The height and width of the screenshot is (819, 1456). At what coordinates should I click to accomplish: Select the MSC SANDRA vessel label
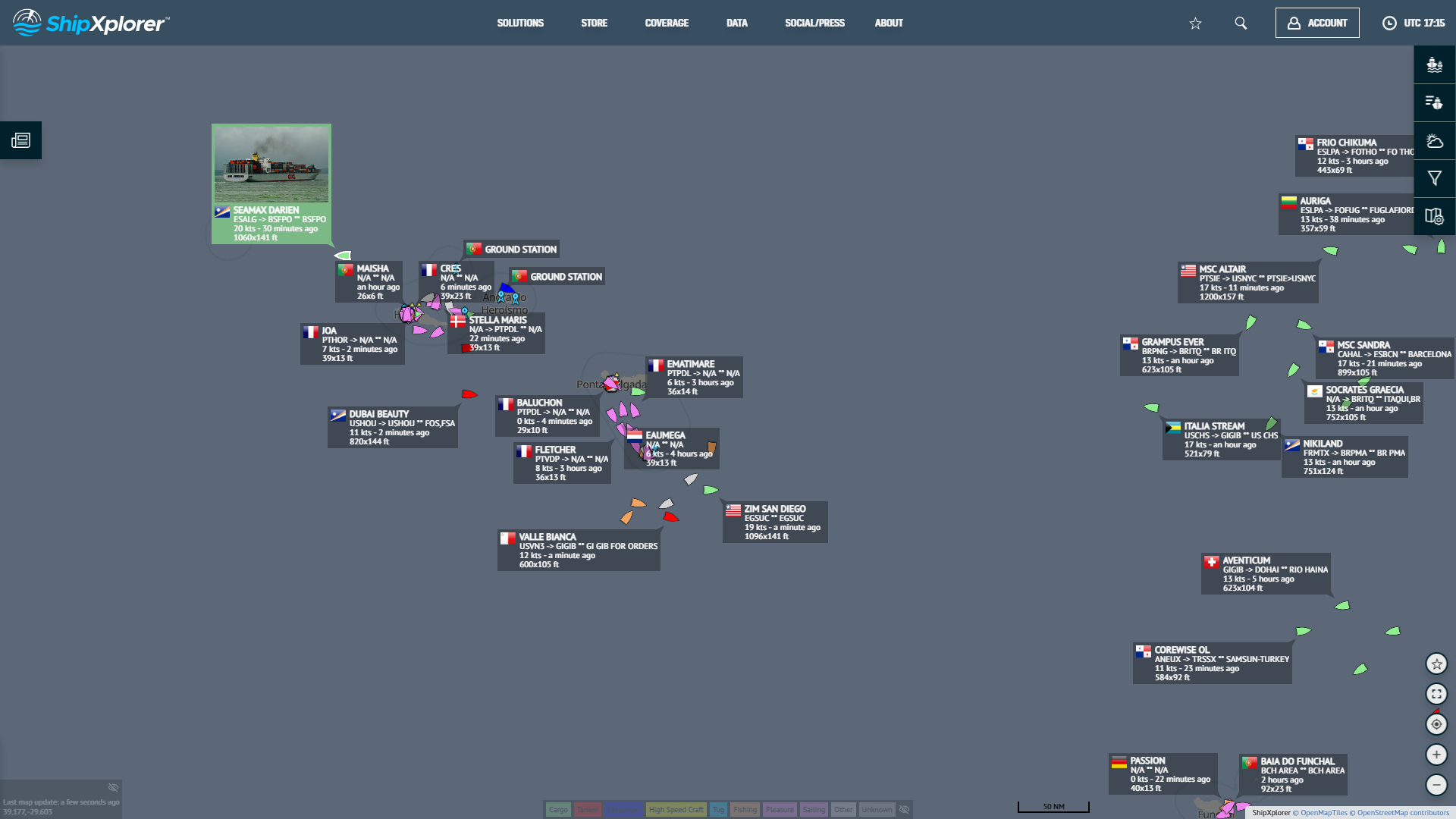pyautogui.click(x=1385, y=359)
